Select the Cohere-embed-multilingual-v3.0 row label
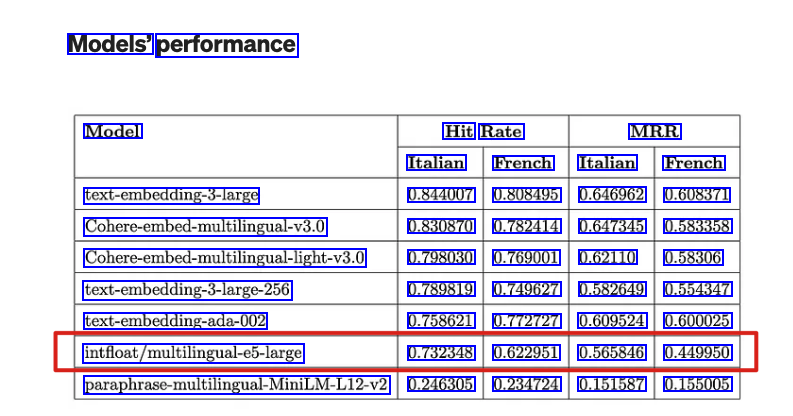This screenshot has height=416, width=793. point(205,227)
